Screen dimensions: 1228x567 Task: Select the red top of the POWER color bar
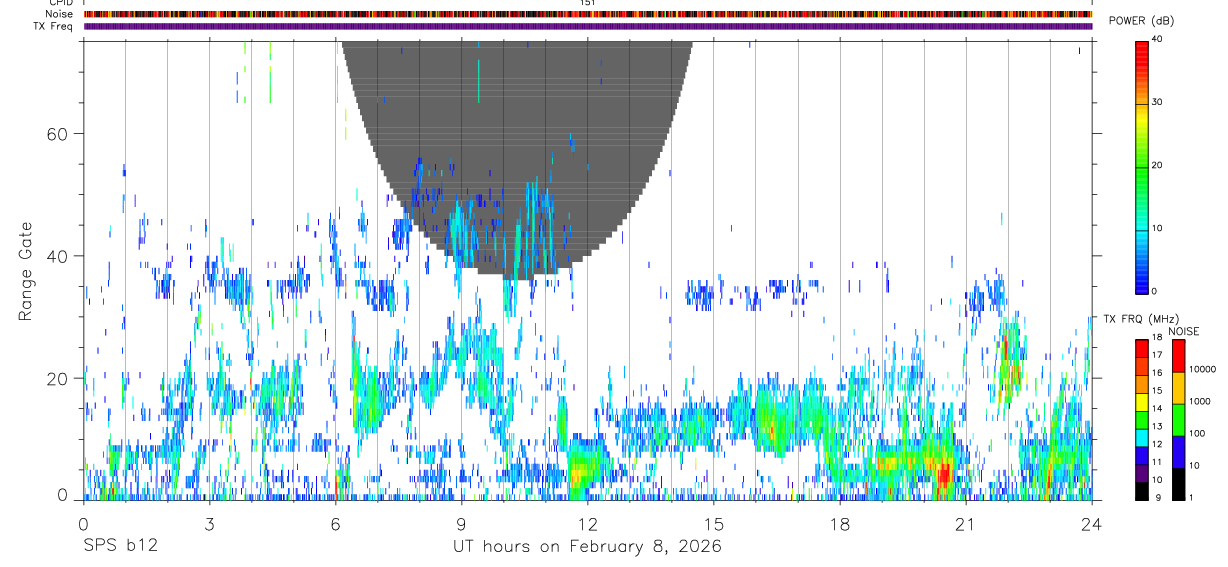[x=1142, y=47]
